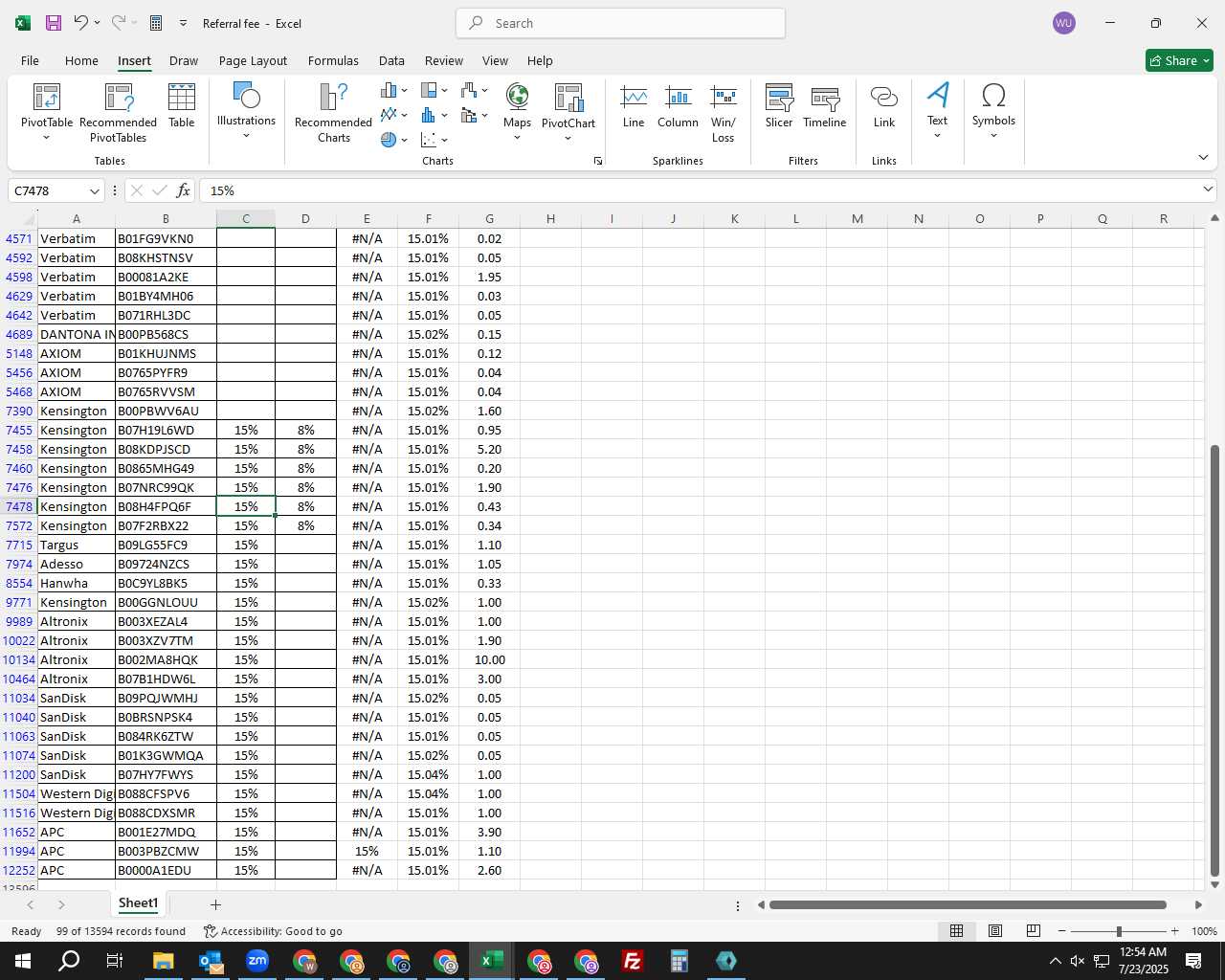
Task: Click Insert Pie or Doughnut Chart icon
Action: coord(389,140)
